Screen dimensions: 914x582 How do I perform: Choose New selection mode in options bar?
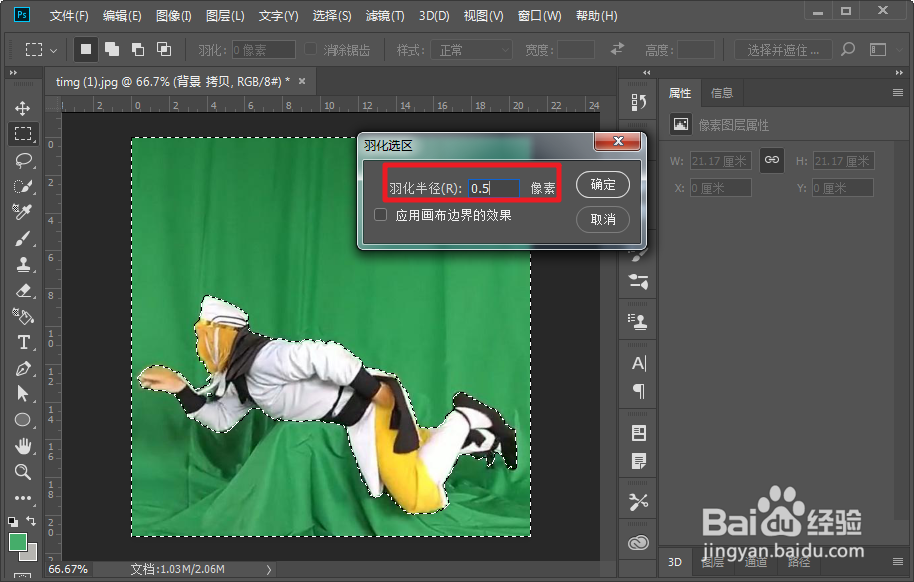point(86,50)
